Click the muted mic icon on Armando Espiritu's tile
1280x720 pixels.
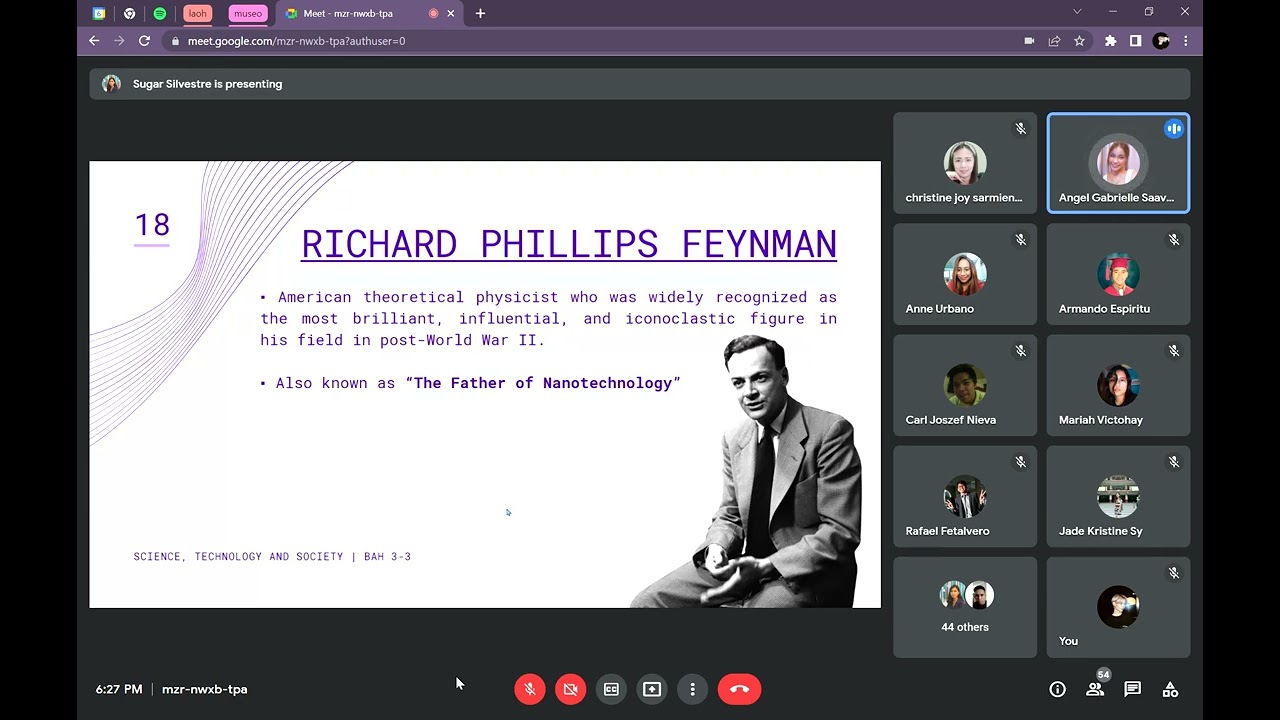click(1174, 240)
